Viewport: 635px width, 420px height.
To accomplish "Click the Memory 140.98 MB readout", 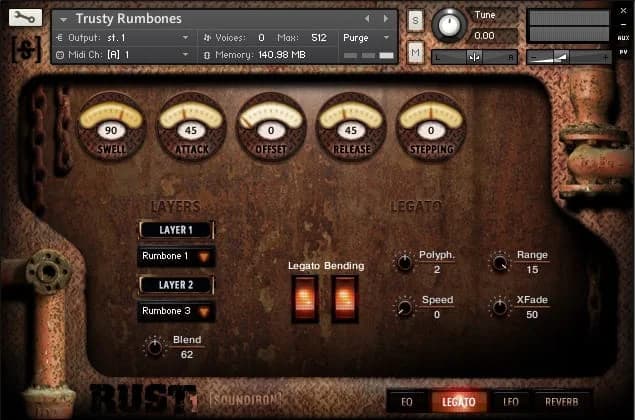I will 281,55.
